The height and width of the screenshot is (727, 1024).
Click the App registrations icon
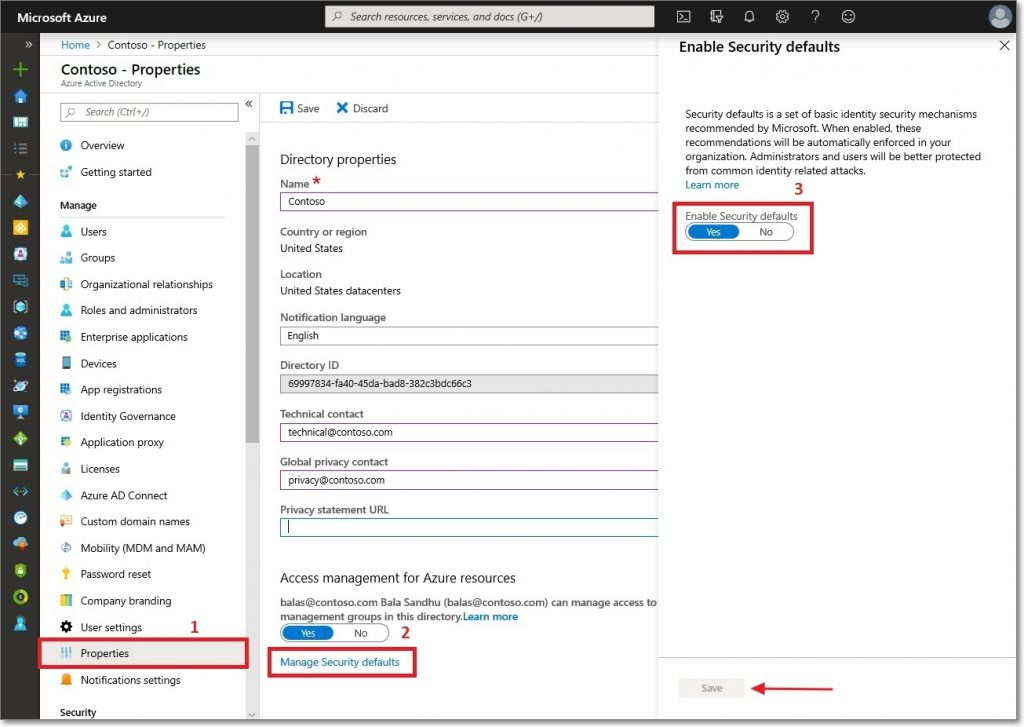click(x=66, y=389)
